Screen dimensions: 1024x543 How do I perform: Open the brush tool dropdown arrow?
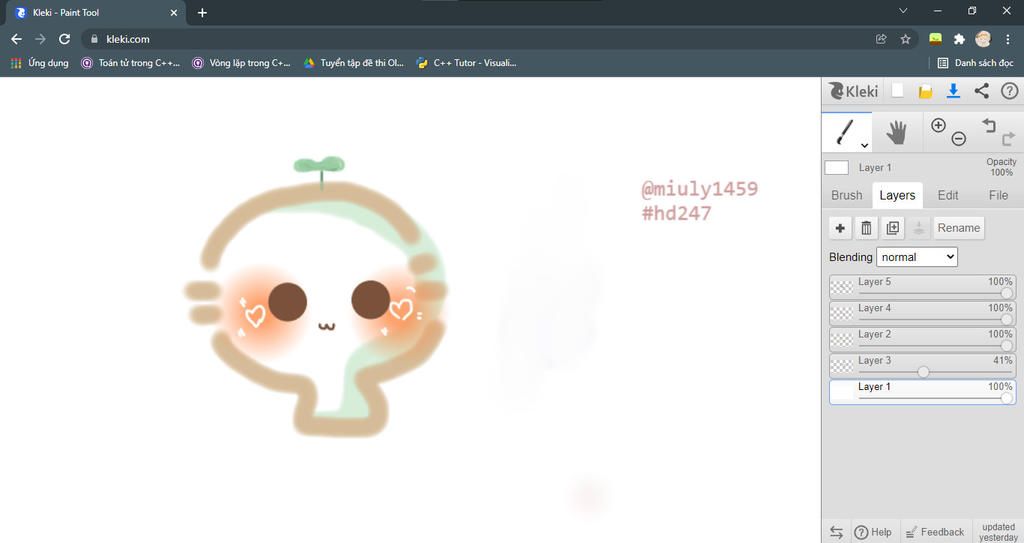(x=864, y=145)
